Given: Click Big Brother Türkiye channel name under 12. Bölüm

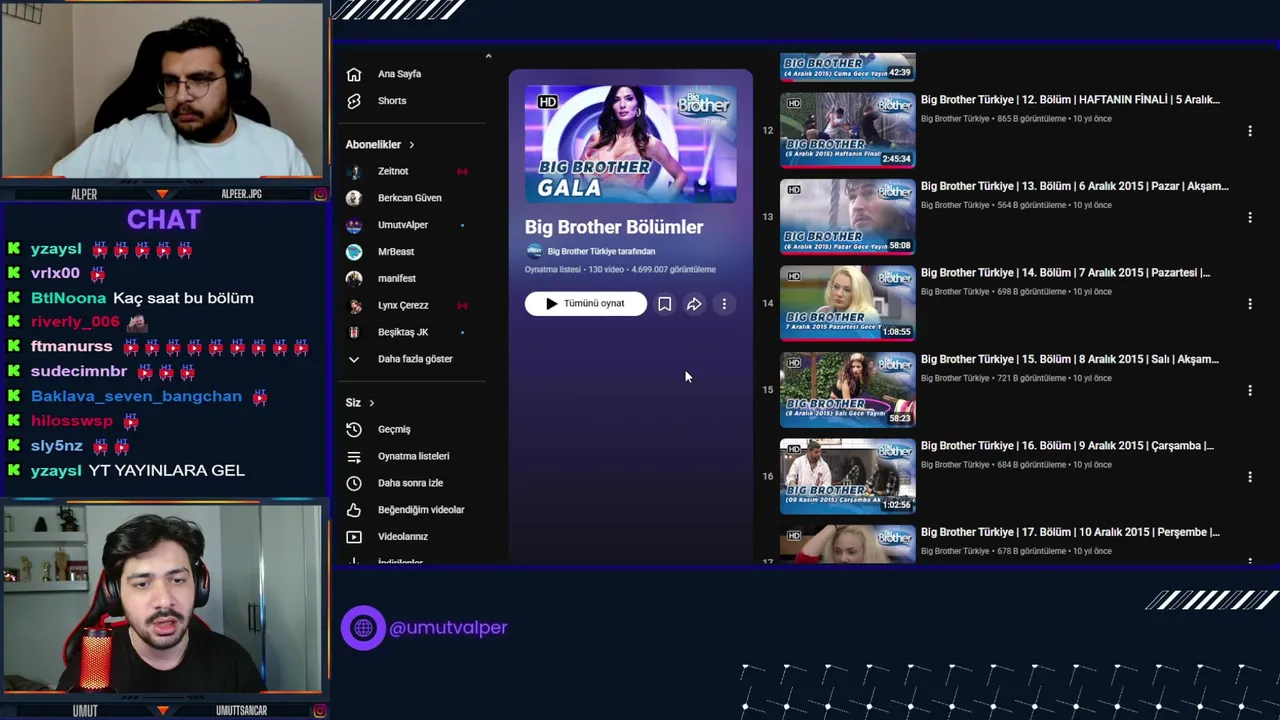Looking at the screenshot, I should point(955,119).
